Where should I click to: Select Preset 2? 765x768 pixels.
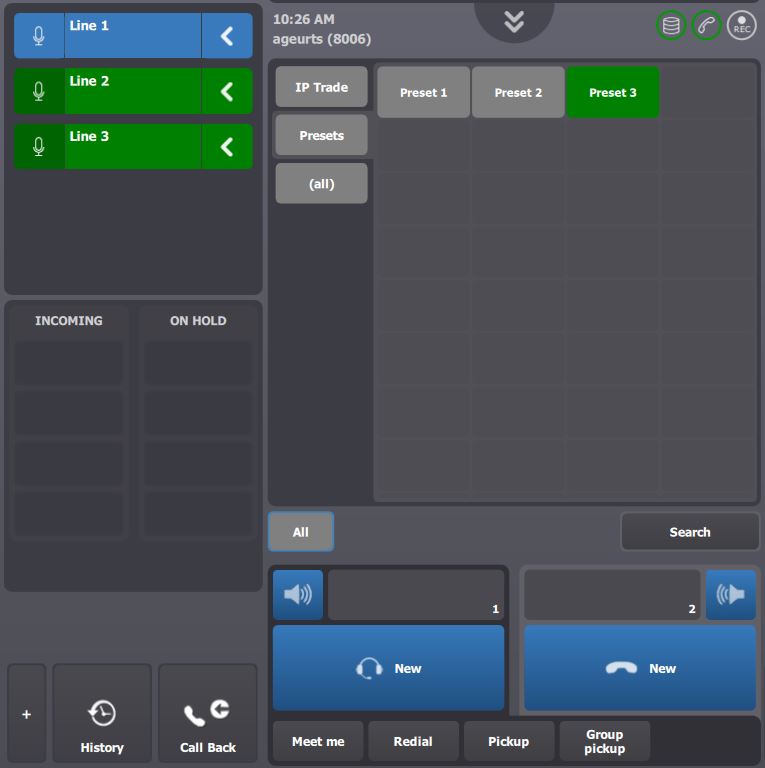[518, 92]
